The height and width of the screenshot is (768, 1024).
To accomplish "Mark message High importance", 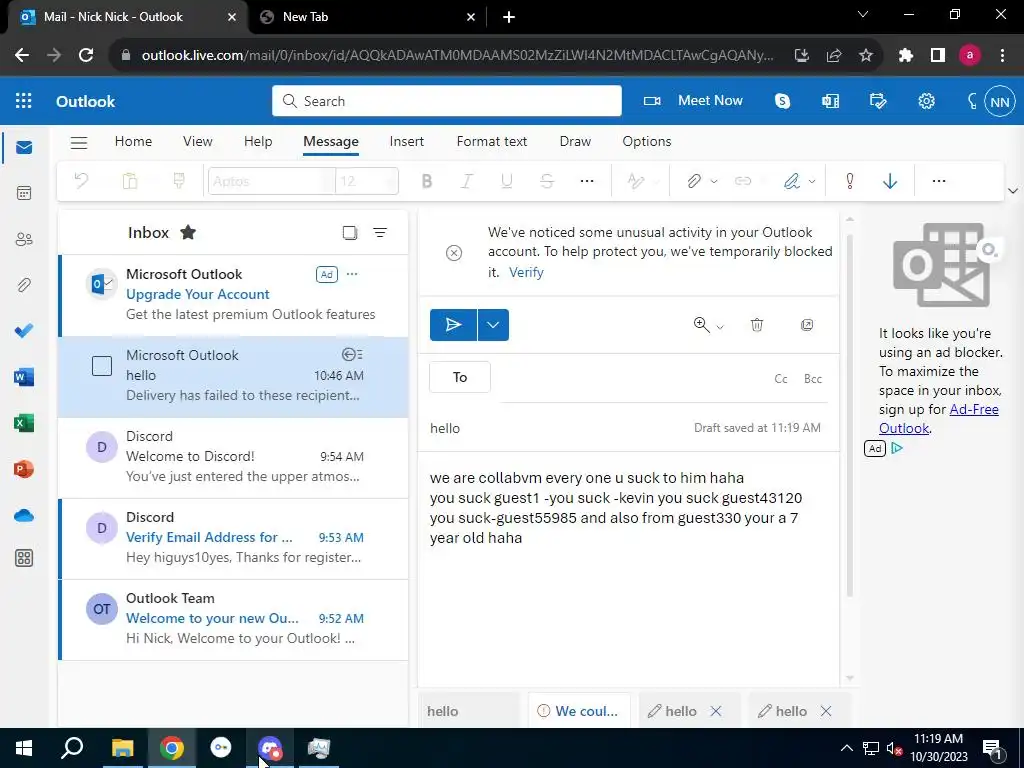I will tap(850, 181).
